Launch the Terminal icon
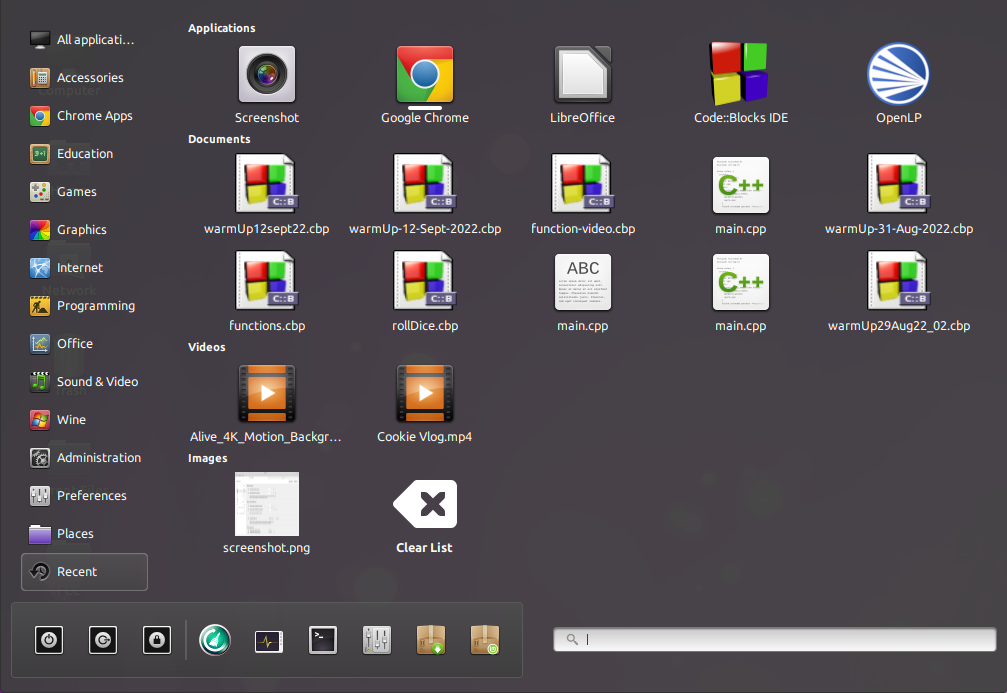 pyautogui.click(x=322, y=640)
